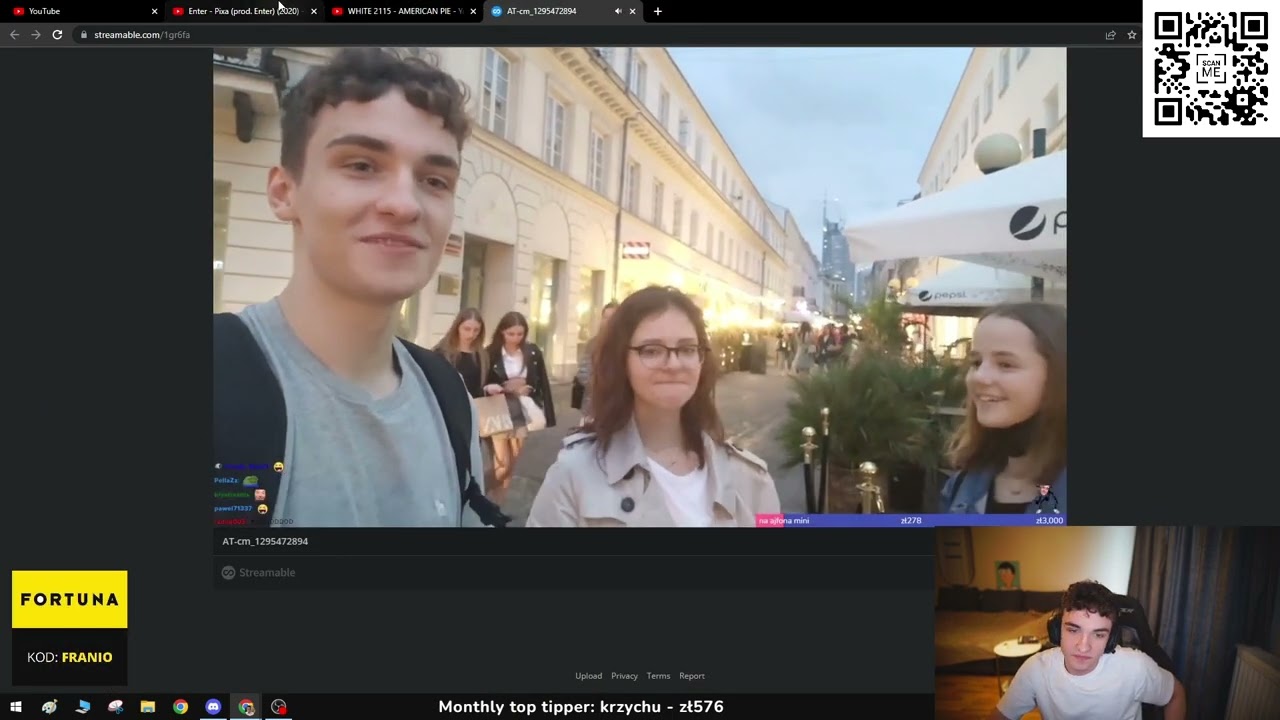
Task: View site info via the lock icon
Action: 84,35
